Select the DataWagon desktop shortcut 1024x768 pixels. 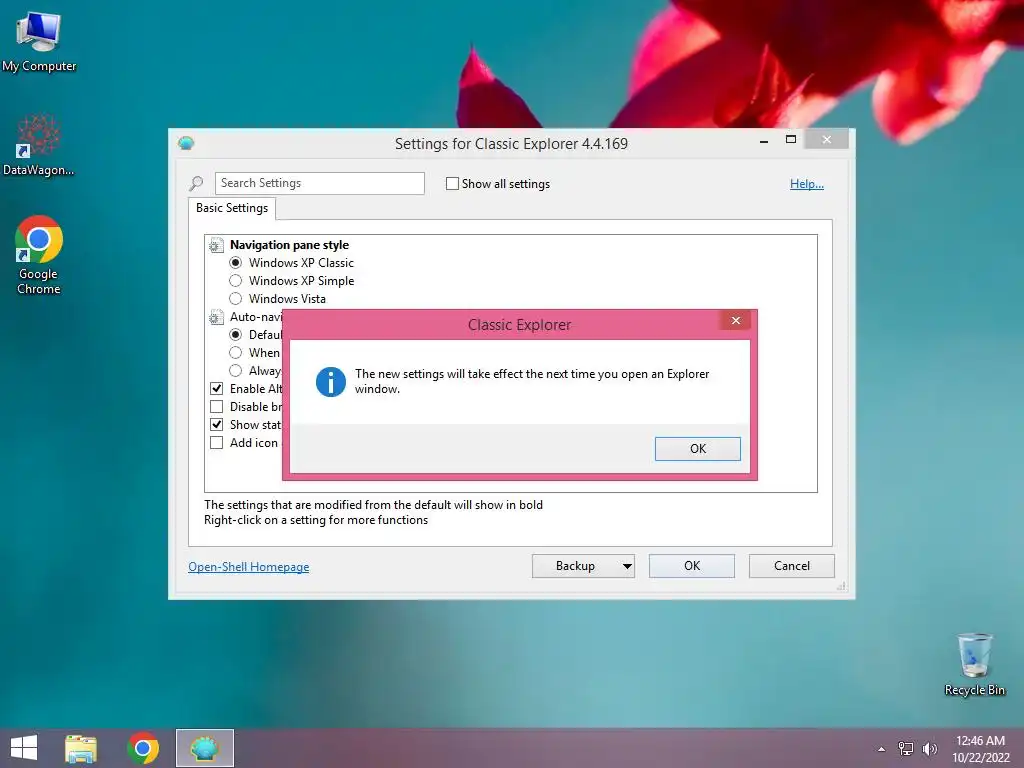click(39, 145)
